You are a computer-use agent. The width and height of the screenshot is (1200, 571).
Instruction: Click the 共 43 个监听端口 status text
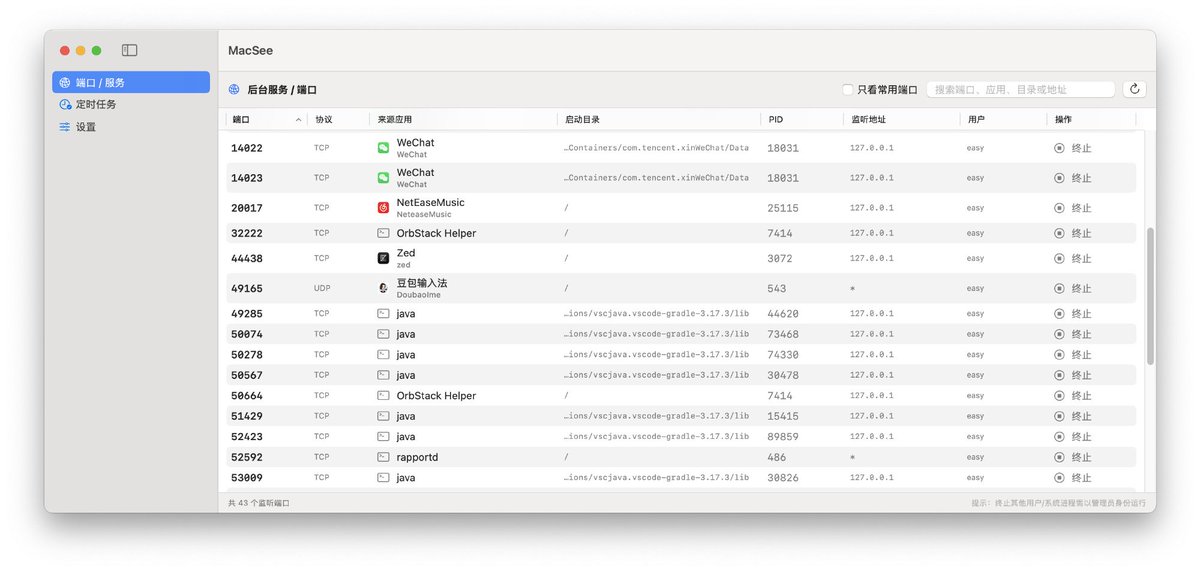[258, 503]
